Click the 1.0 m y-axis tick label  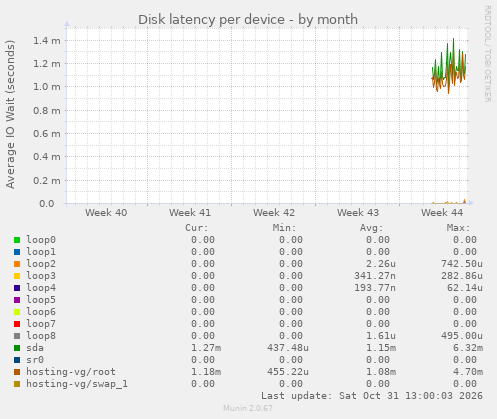(47, 87)
